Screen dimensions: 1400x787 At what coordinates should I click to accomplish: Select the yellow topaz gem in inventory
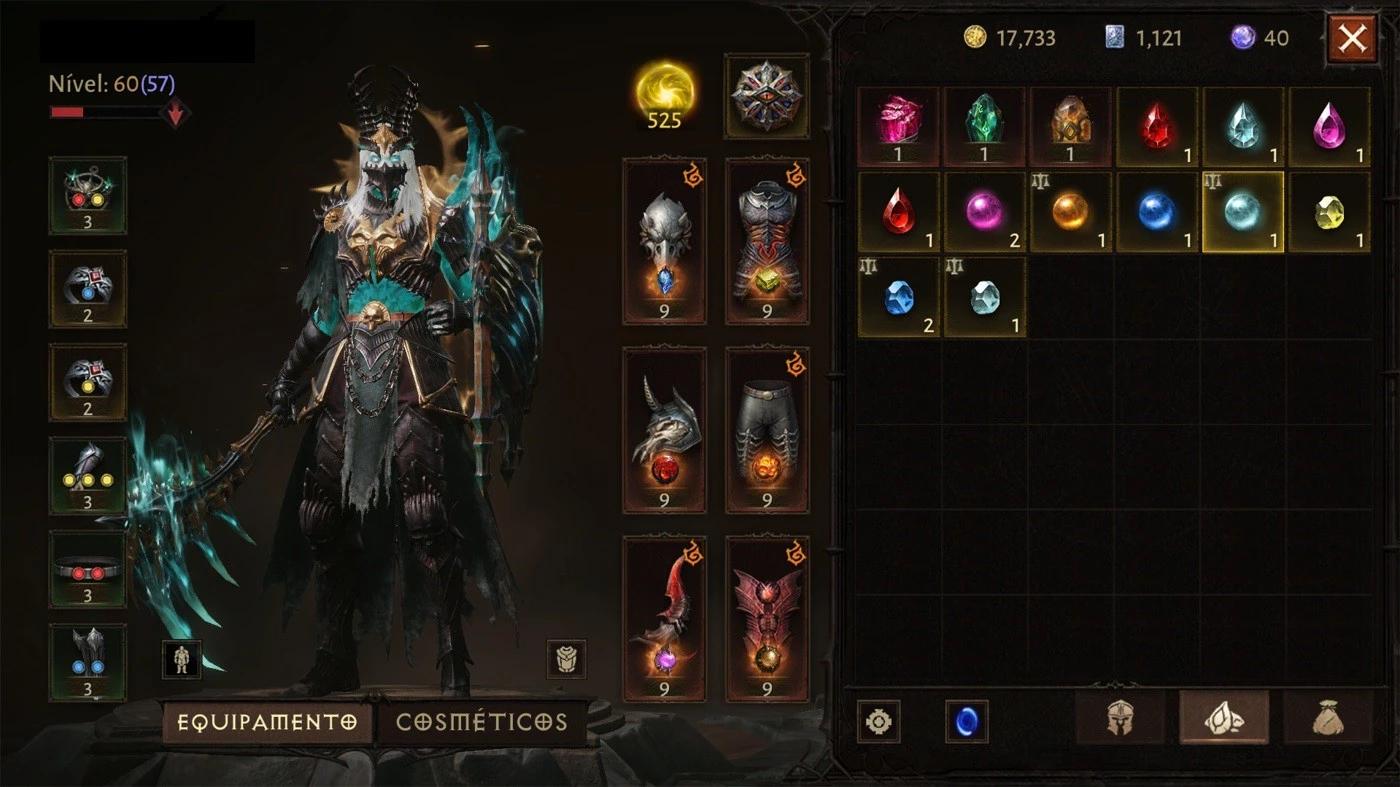(x=1329, y=212)
